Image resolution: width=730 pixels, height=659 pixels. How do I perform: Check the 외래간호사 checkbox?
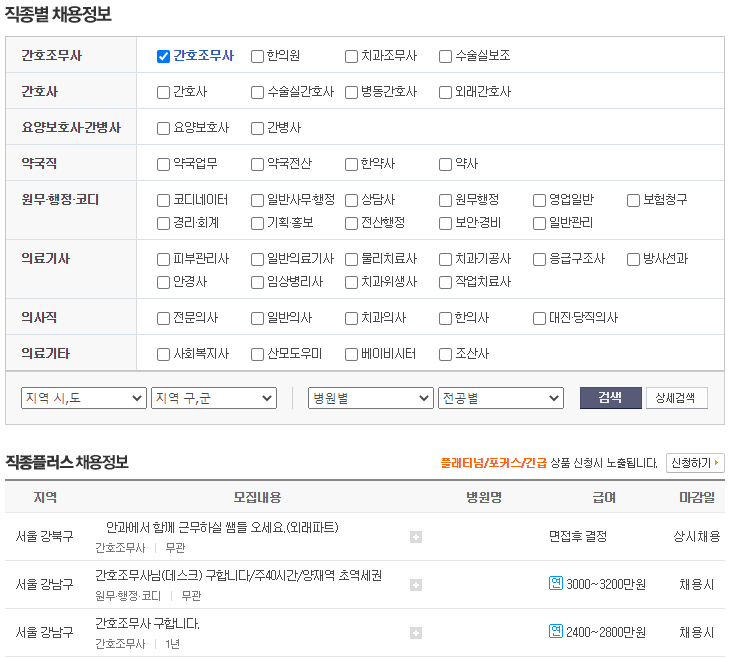446,92
